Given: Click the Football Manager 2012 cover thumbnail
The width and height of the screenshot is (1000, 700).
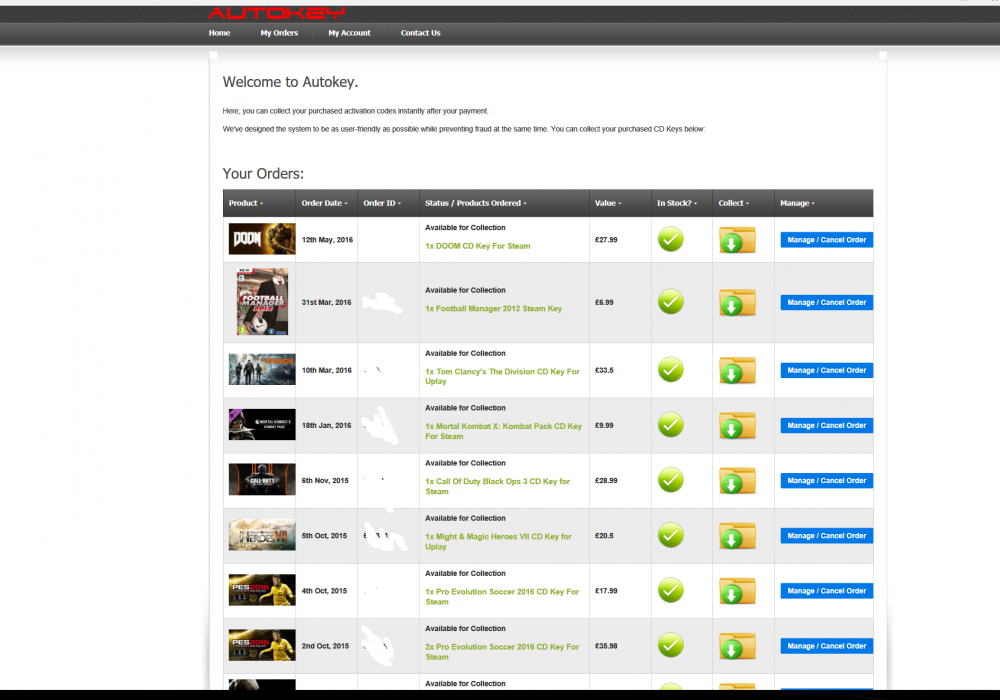Looking at the screenshot, I should (x=262, y=302).
